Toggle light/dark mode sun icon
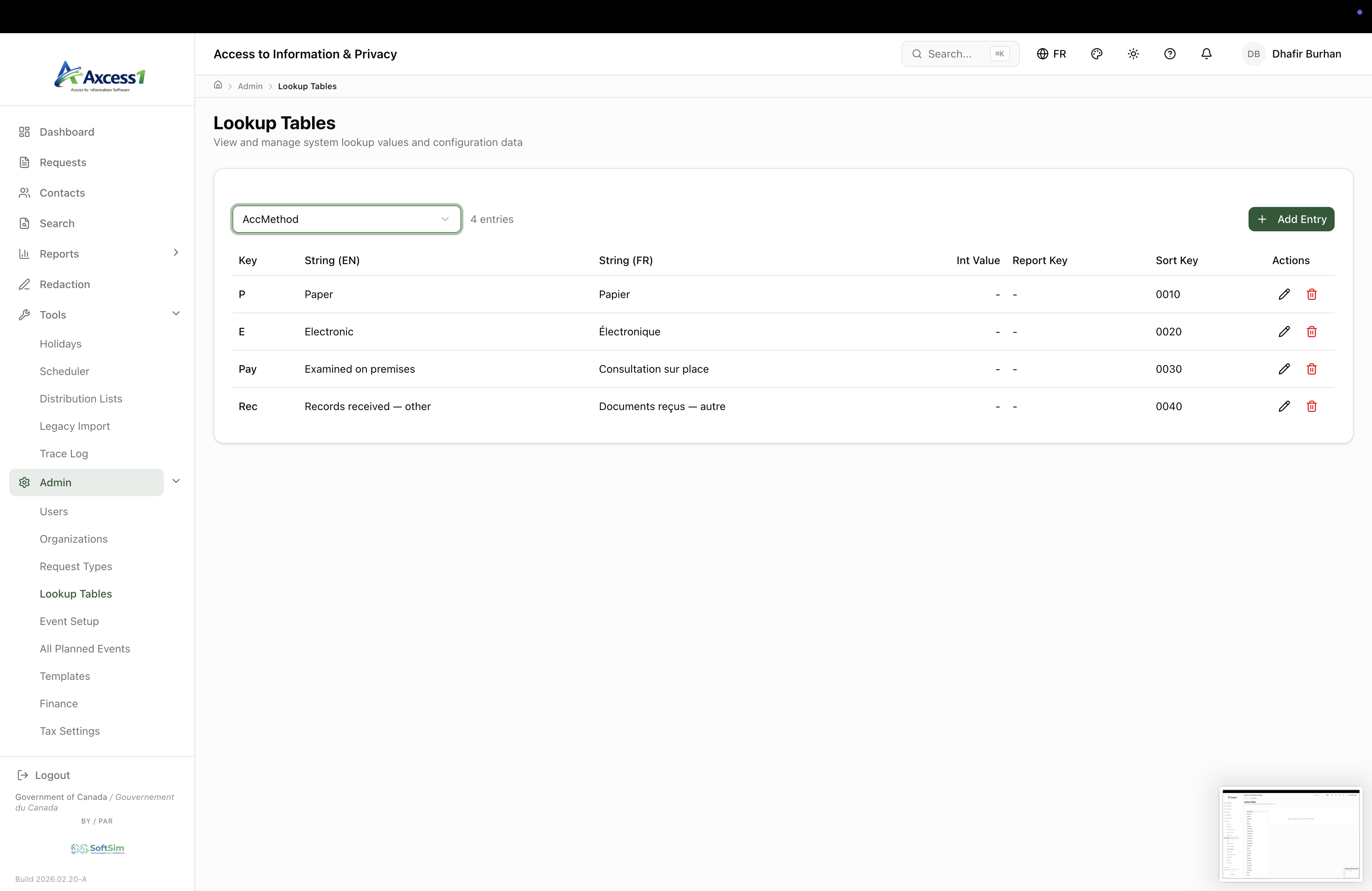The image size is (1372, 891). click(1133, 54)
